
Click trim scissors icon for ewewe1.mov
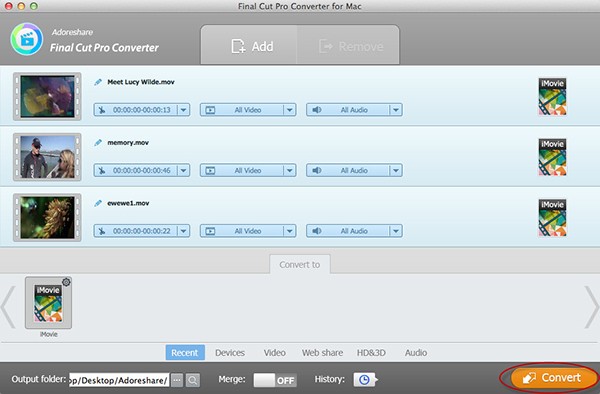tap(101, 231)
